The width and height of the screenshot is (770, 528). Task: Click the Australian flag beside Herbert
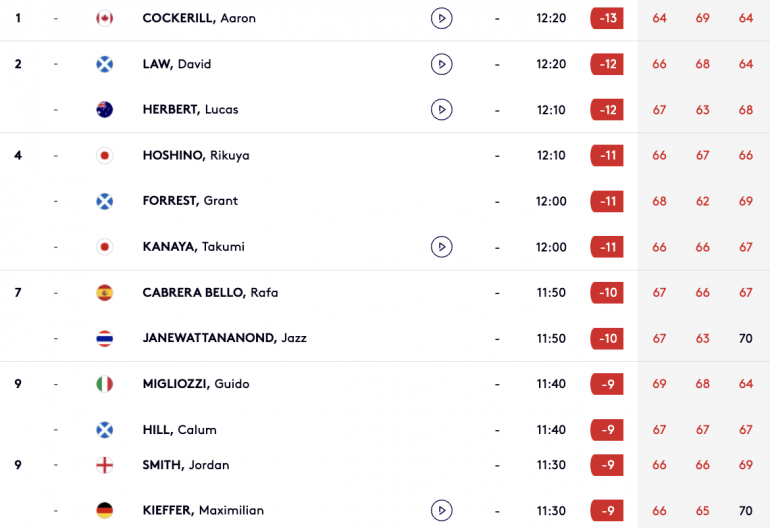pyautogui.click(x=105, y=110)
